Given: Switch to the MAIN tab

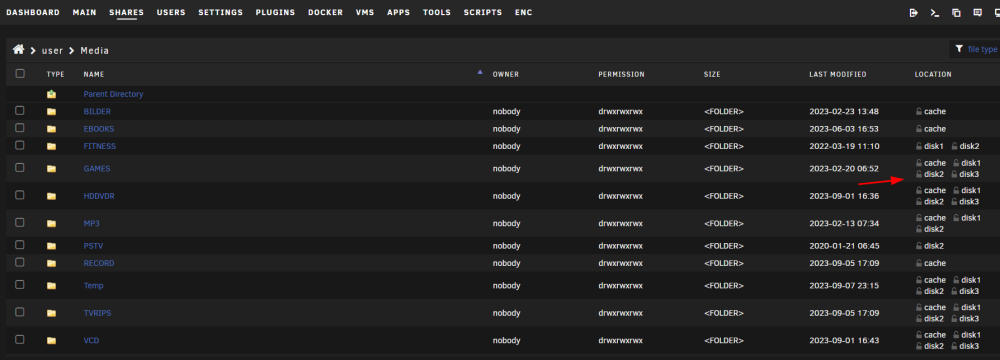Looking at the screenshot, I should tap(85, 12).
